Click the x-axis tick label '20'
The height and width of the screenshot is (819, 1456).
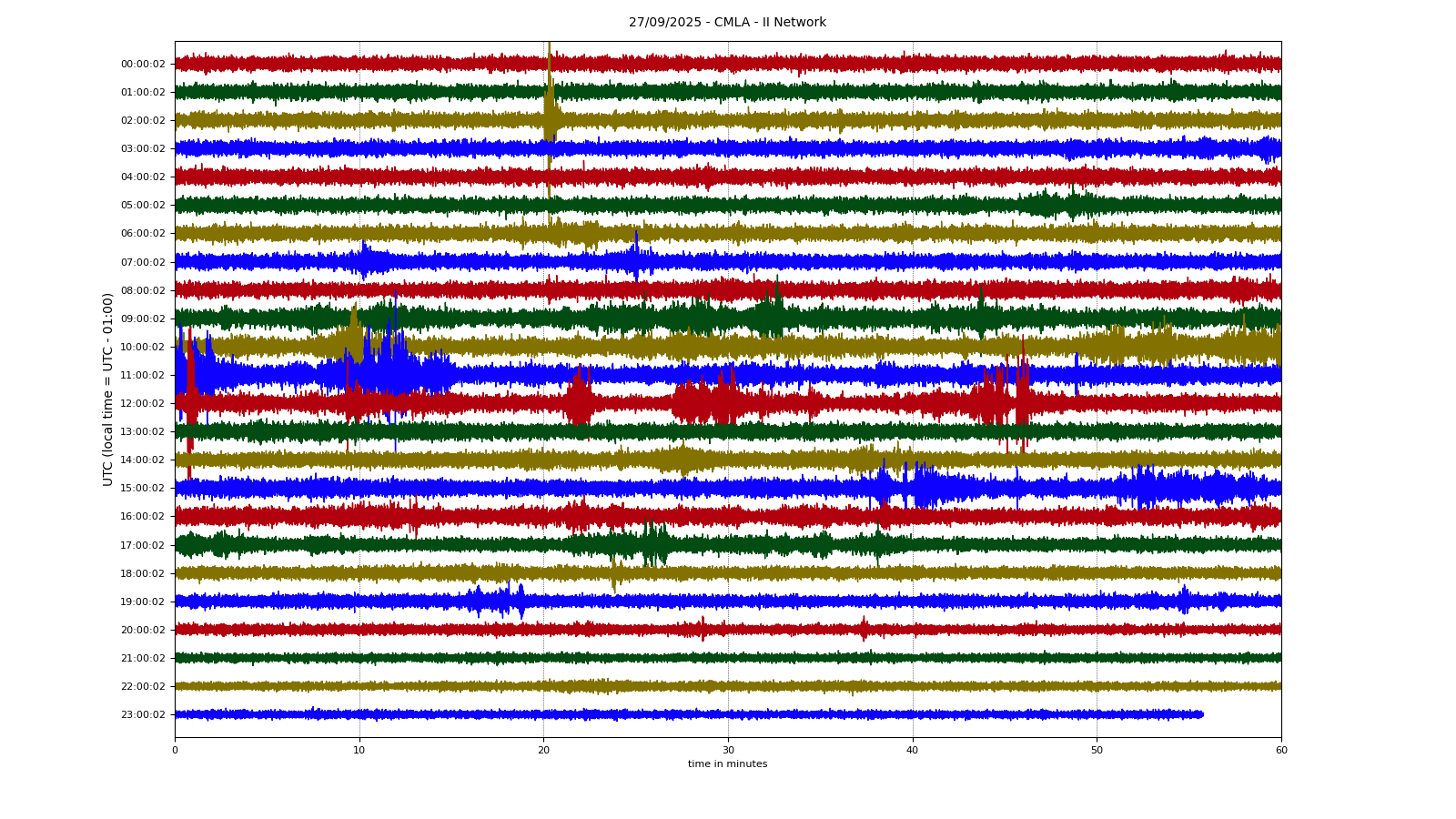(543, 751)
